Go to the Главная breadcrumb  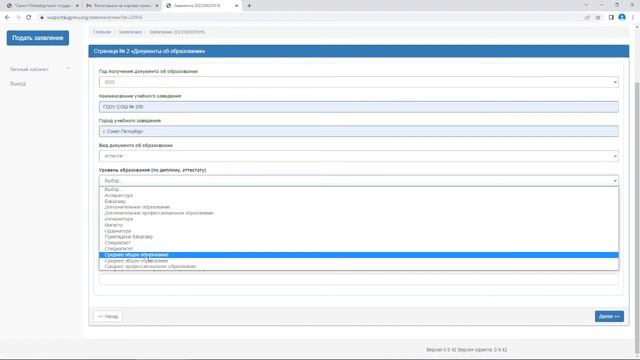click(102, 32)
